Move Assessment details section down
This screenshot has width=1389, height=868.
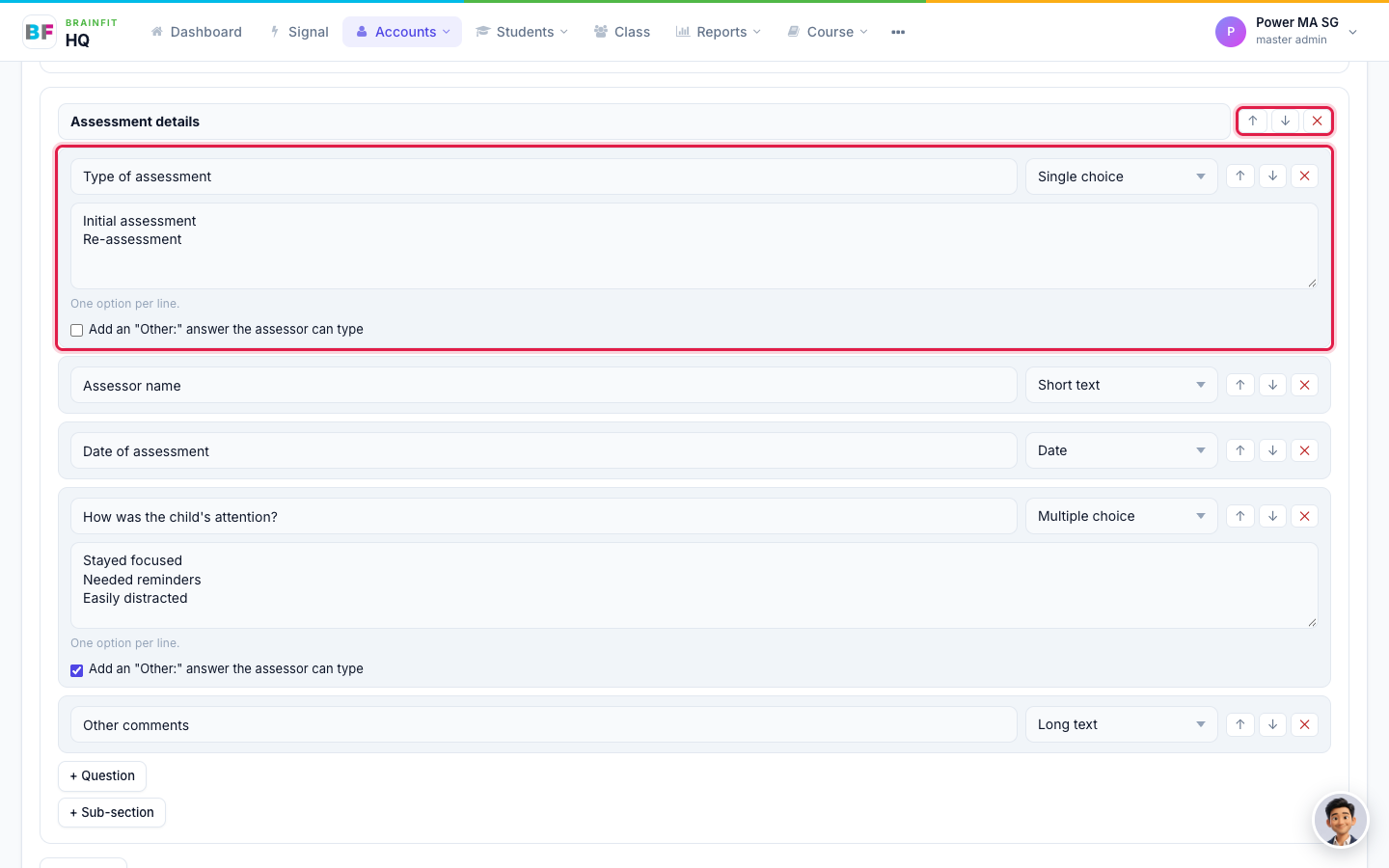[x=1285, y=122]
